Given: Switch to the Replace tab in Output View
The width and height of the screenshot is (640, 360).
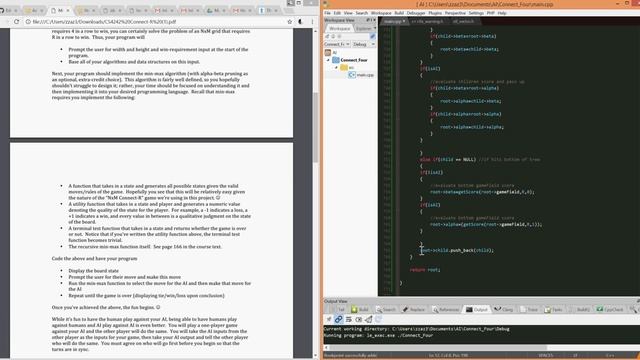Looking at the screenshot, I should click(414, 310).
